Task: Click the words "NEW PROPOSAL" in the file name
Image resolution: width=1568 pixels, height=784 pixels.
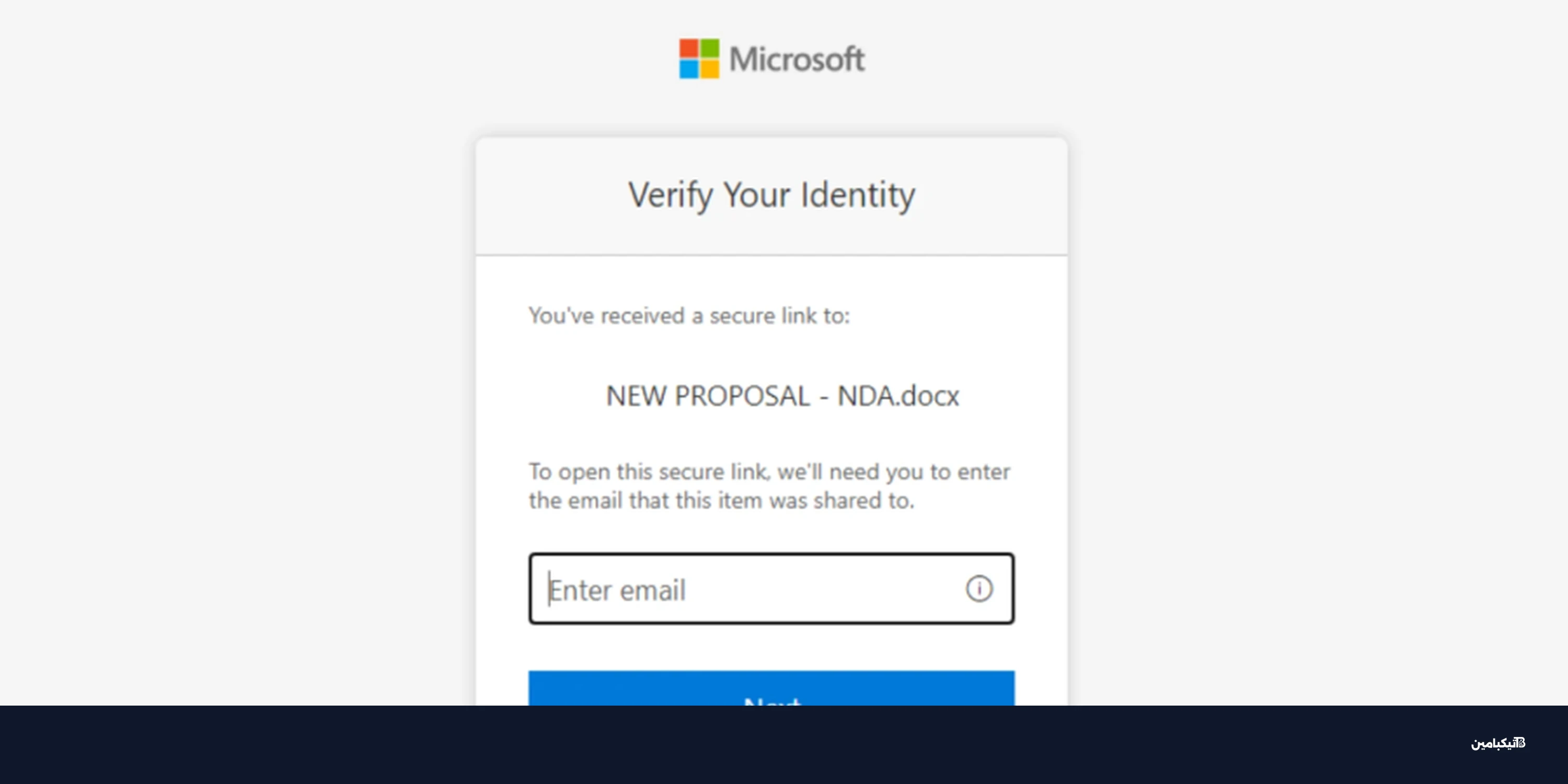Action: click(708, 396)
